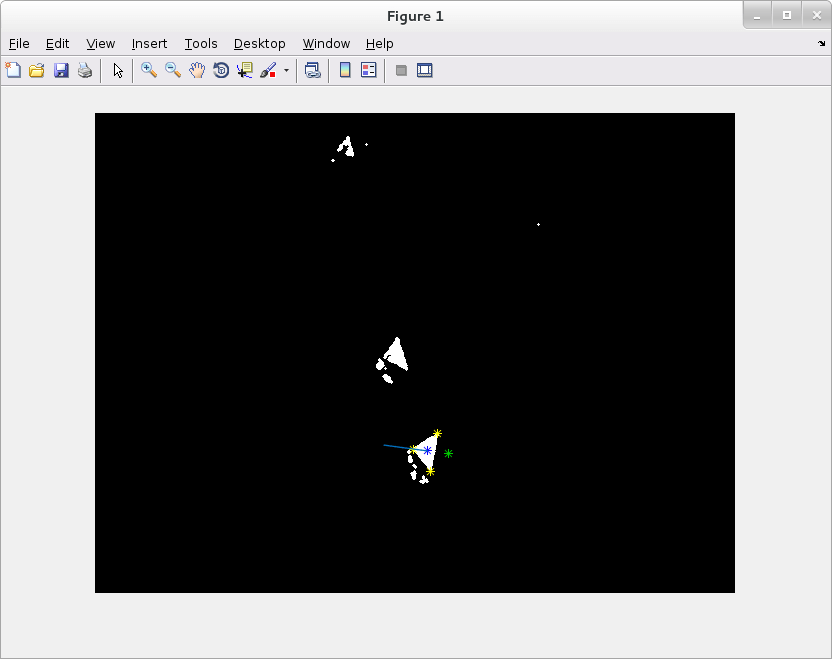Screen dimensions: 832x659
Task: Print the figure using the printer icon
Action: (x=85, y=70)
